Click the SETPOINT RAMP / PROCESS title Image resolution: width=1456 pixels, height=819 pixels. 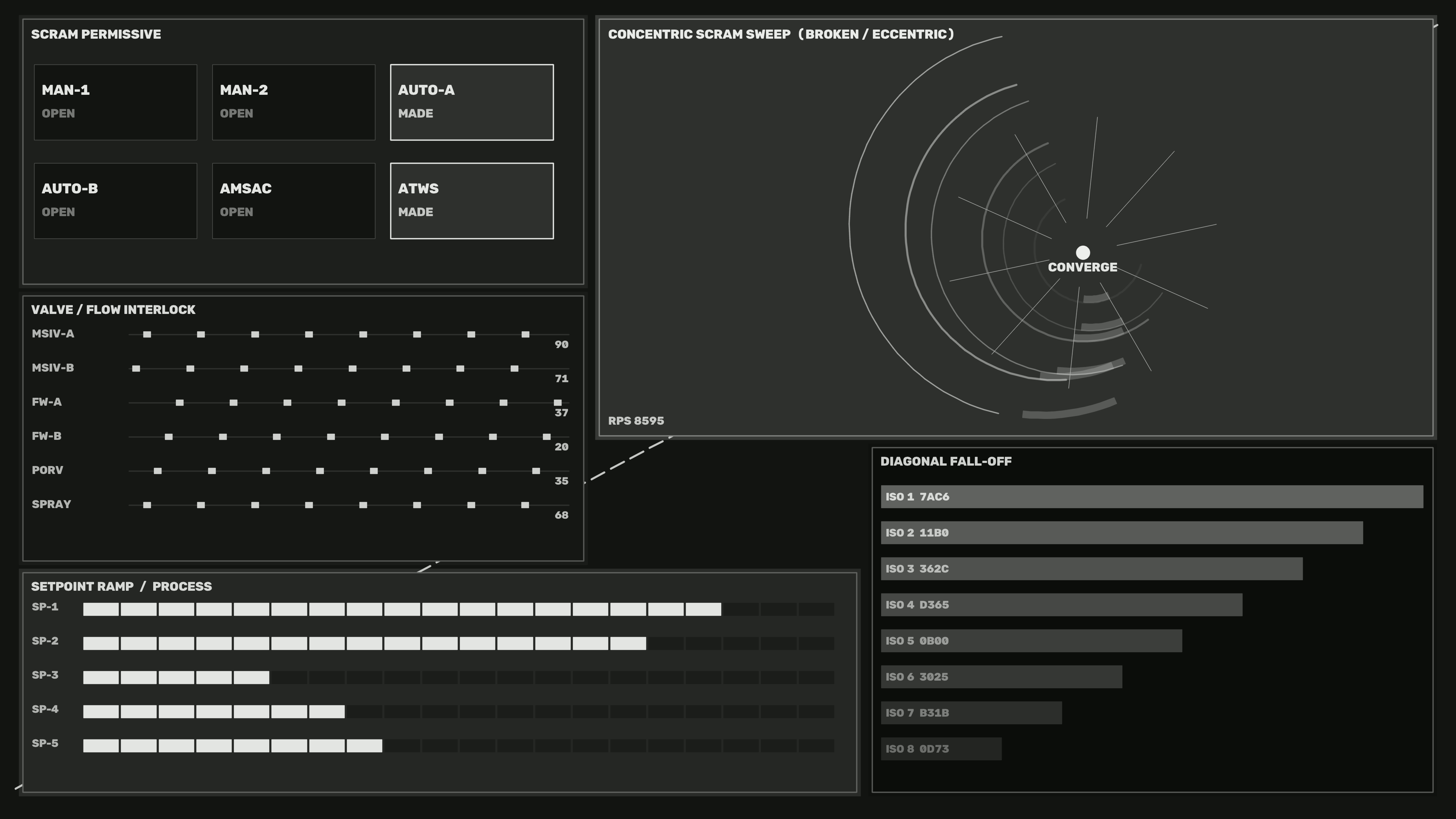point(121,586)
